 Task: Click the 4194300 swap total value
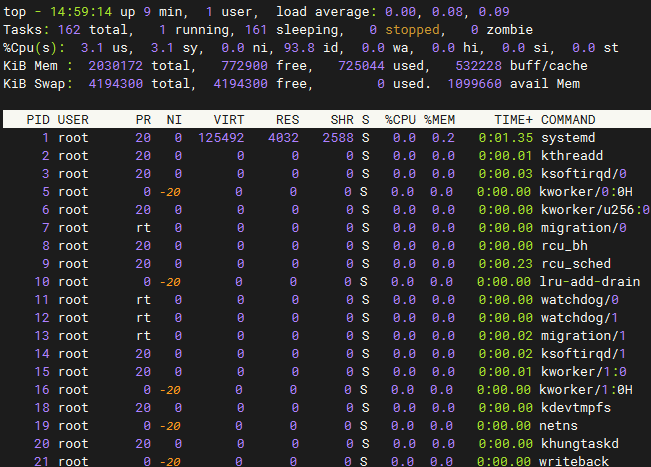(116, 84)
